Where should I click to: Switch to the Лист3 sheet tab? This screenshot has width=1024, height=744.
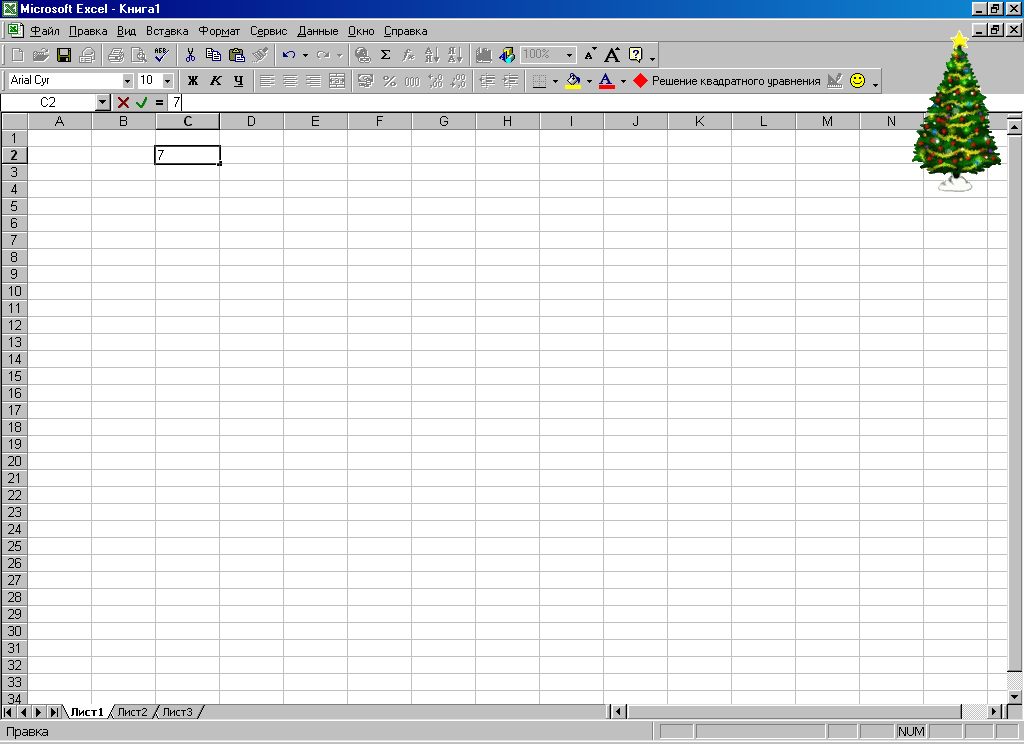pos(178,712)
